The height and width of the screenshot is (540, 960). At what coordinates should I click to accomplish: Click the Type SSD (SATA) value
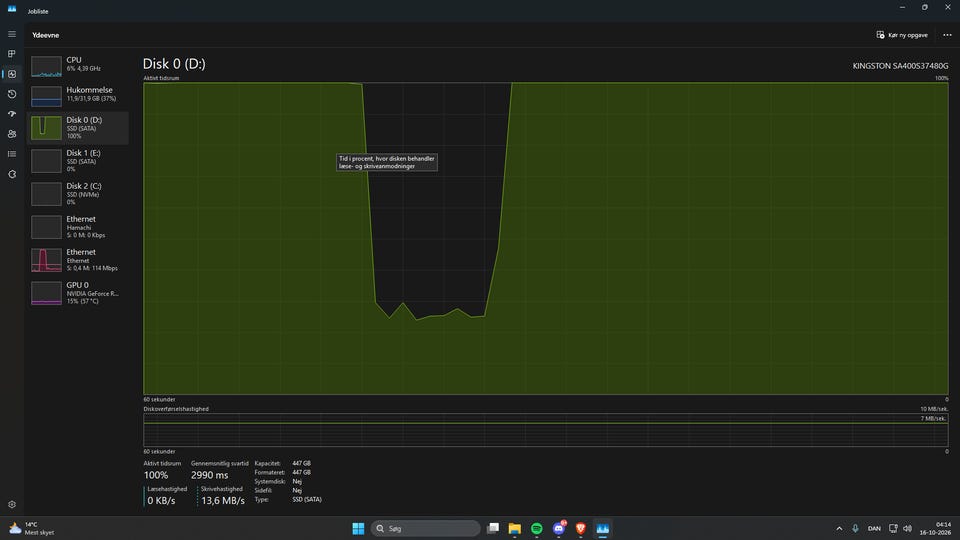pyautogui.click(x=307, y=500)
